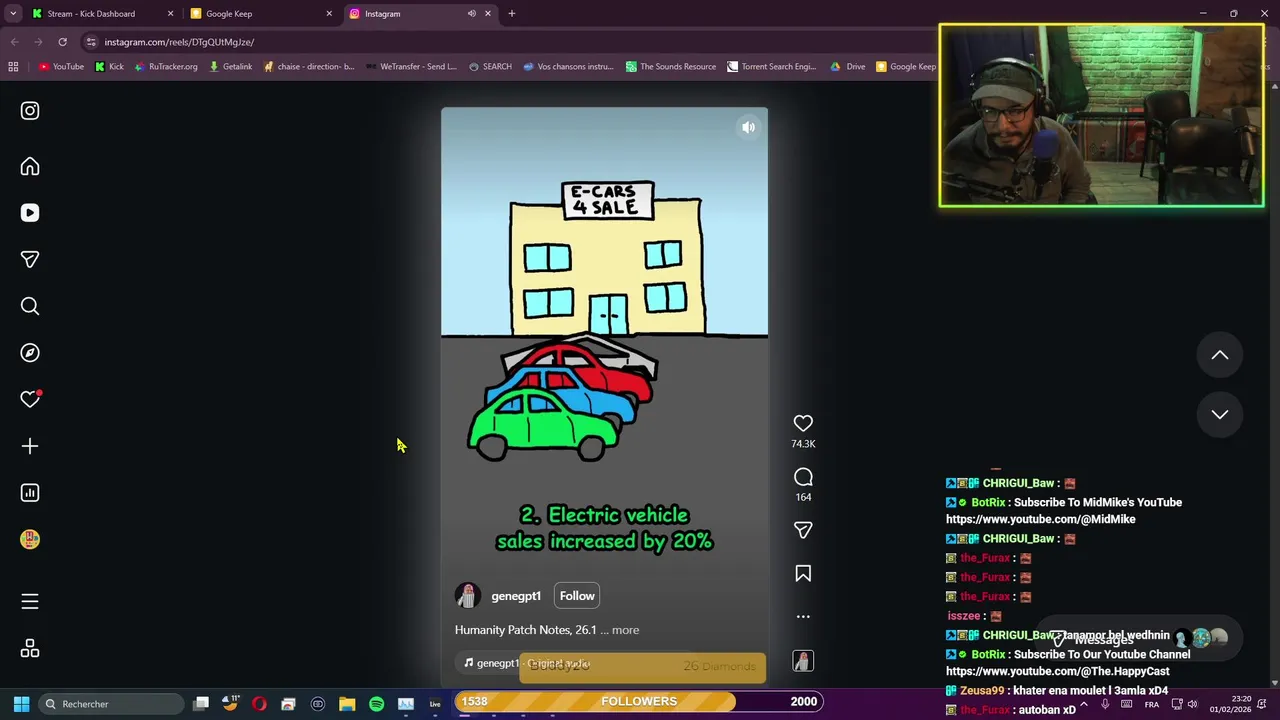This screenshot has width=1280, height=720.
Task: Open Opera browser from the taskbar
Action: [x=259, y=704]
